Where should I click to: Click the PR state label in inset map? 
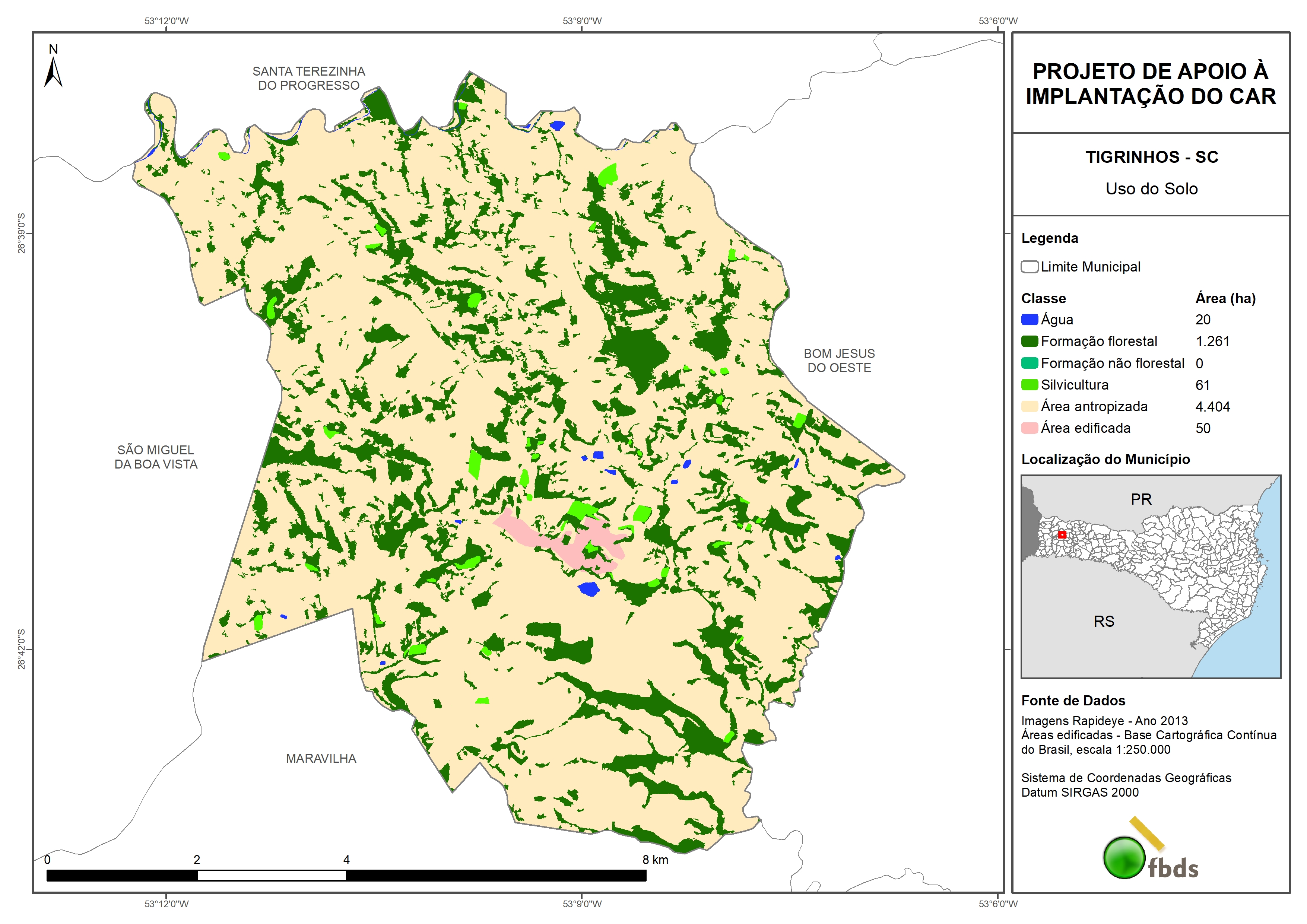coord(1141,499)
